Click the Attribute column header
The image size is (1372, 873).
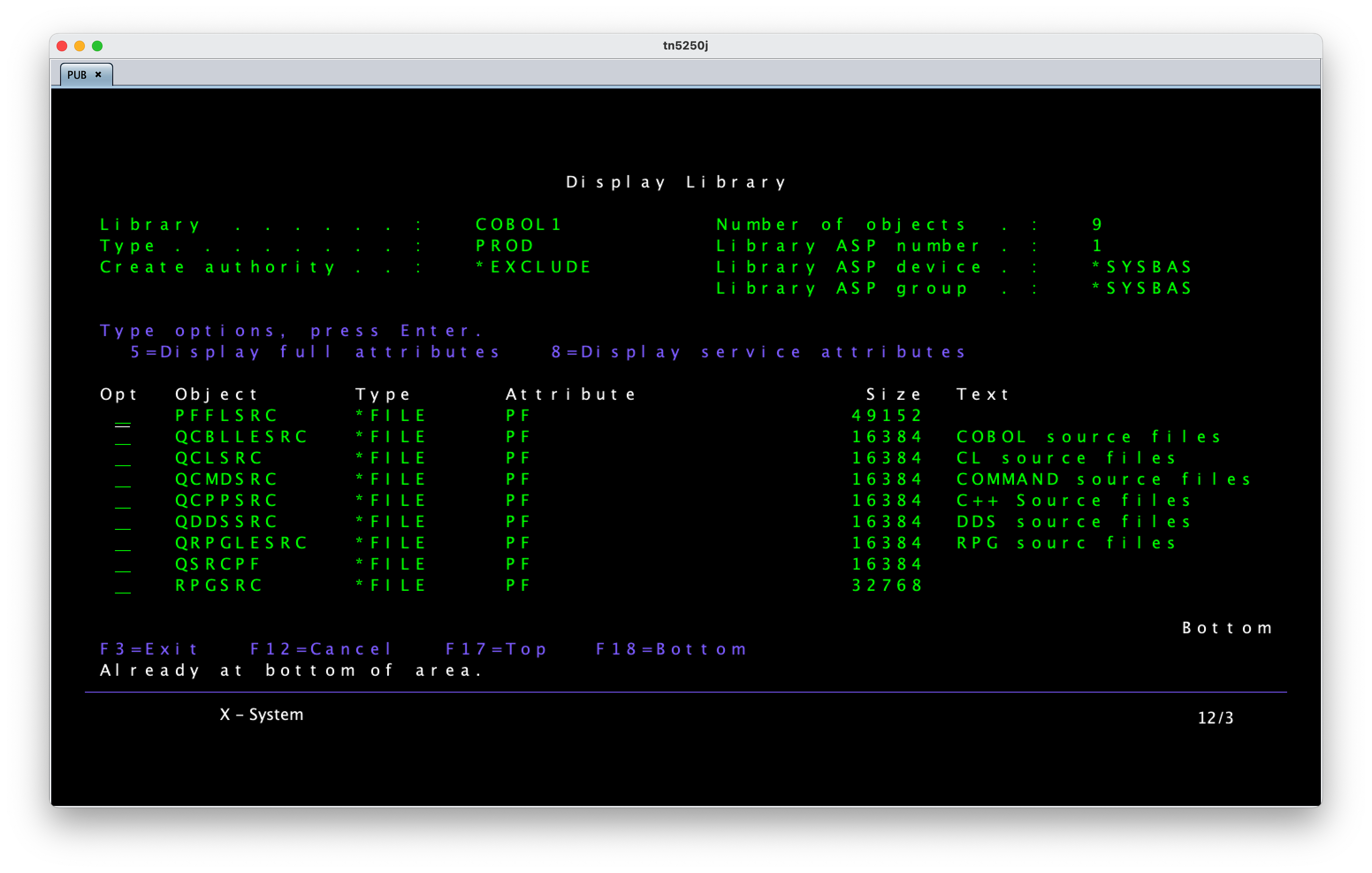[570, 394]
